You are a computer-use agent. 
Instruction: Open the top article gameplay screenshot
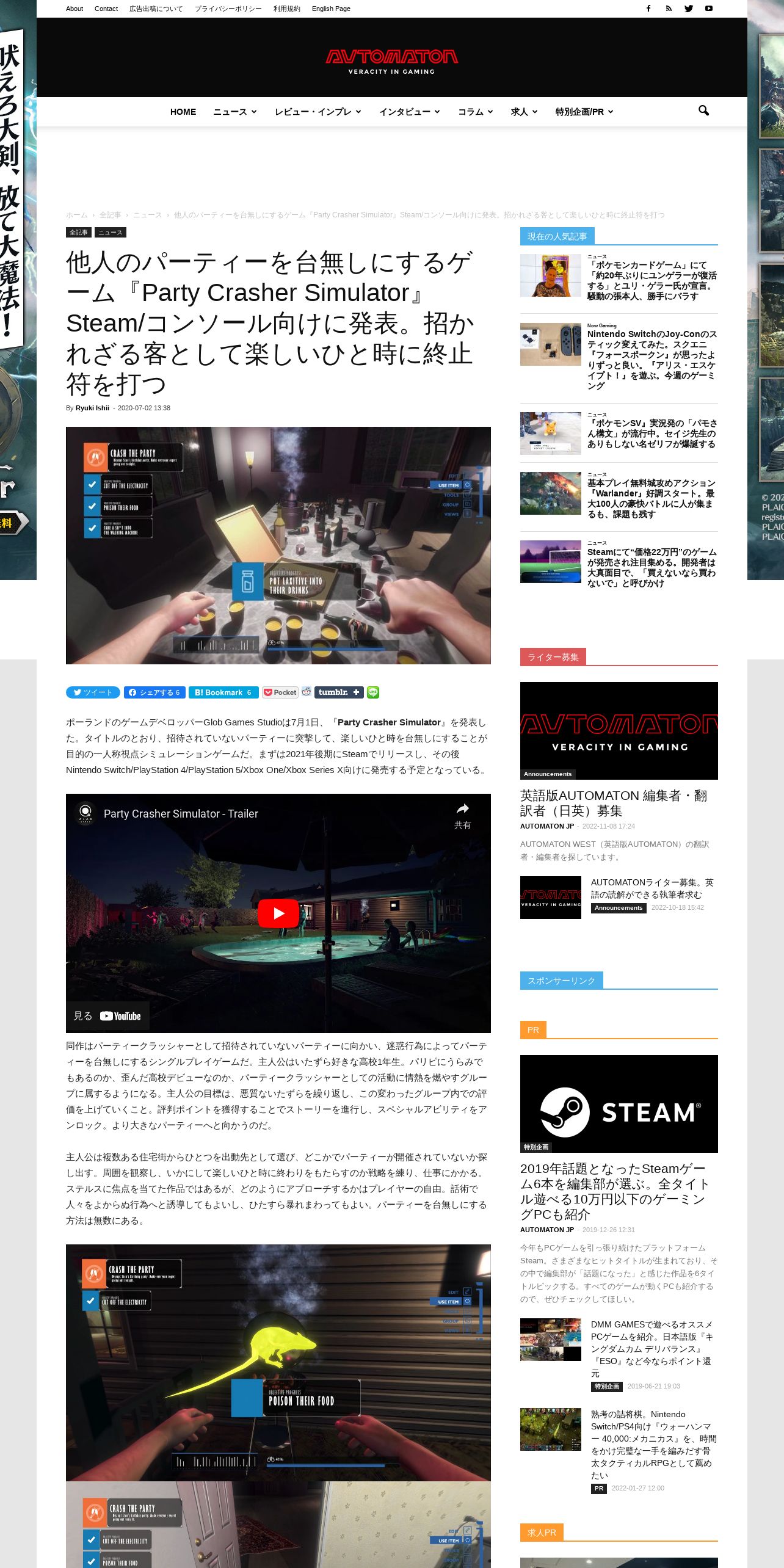(278, 545)
